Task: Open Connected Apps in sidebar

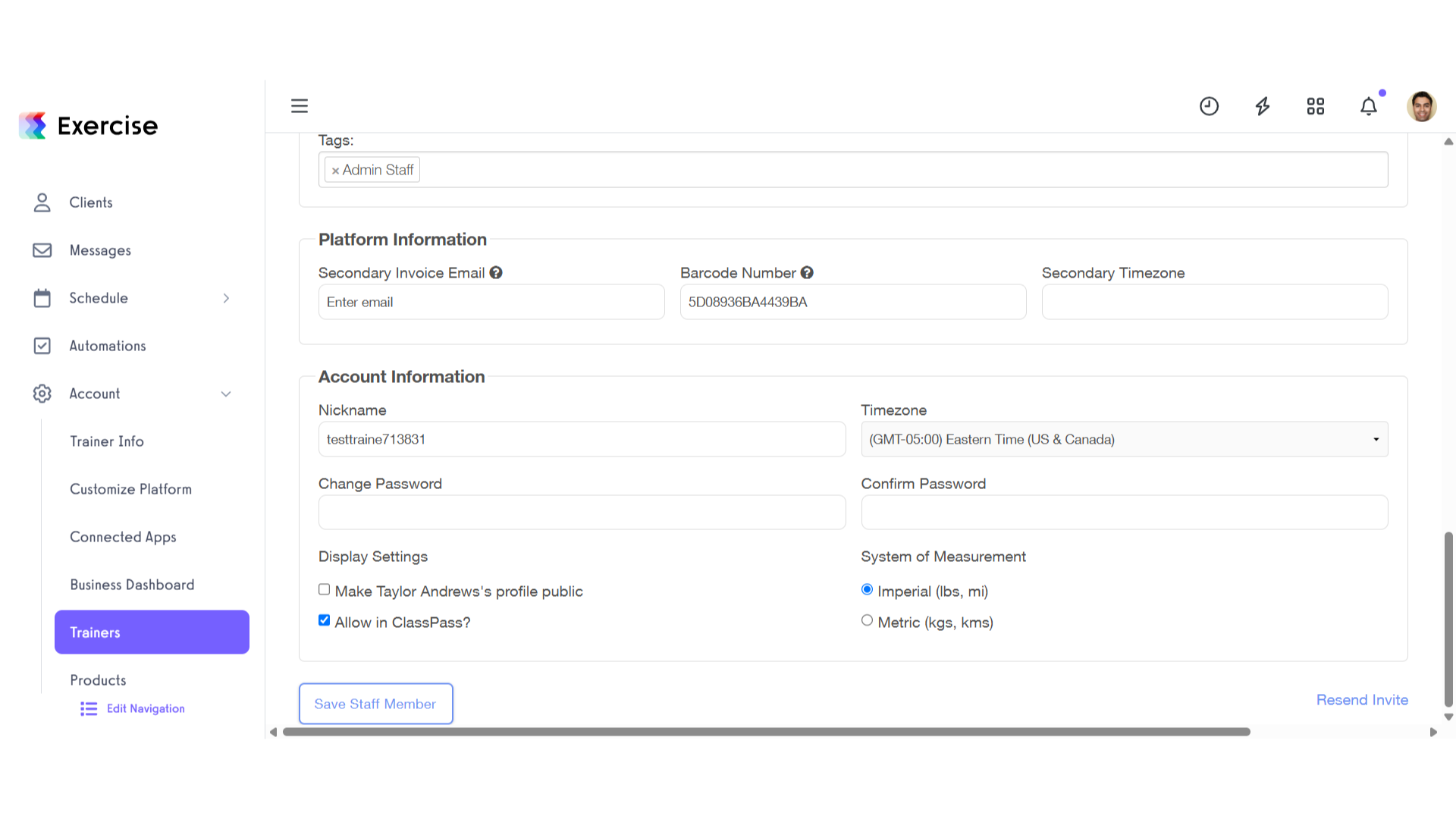Action: point(124,537)
